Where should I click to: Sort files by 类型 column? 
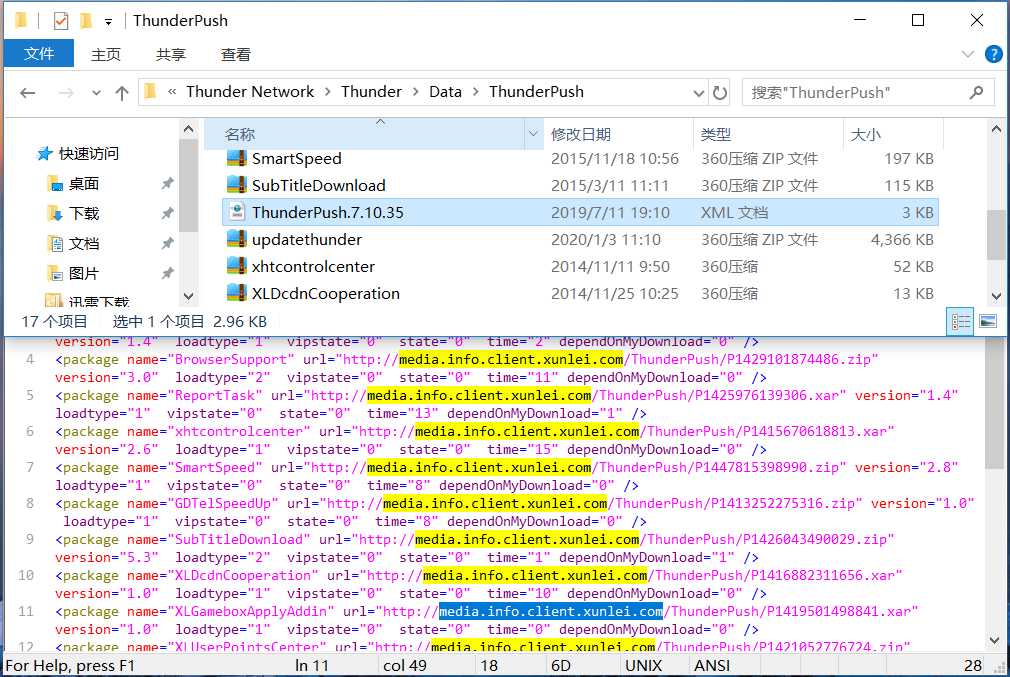716,135
